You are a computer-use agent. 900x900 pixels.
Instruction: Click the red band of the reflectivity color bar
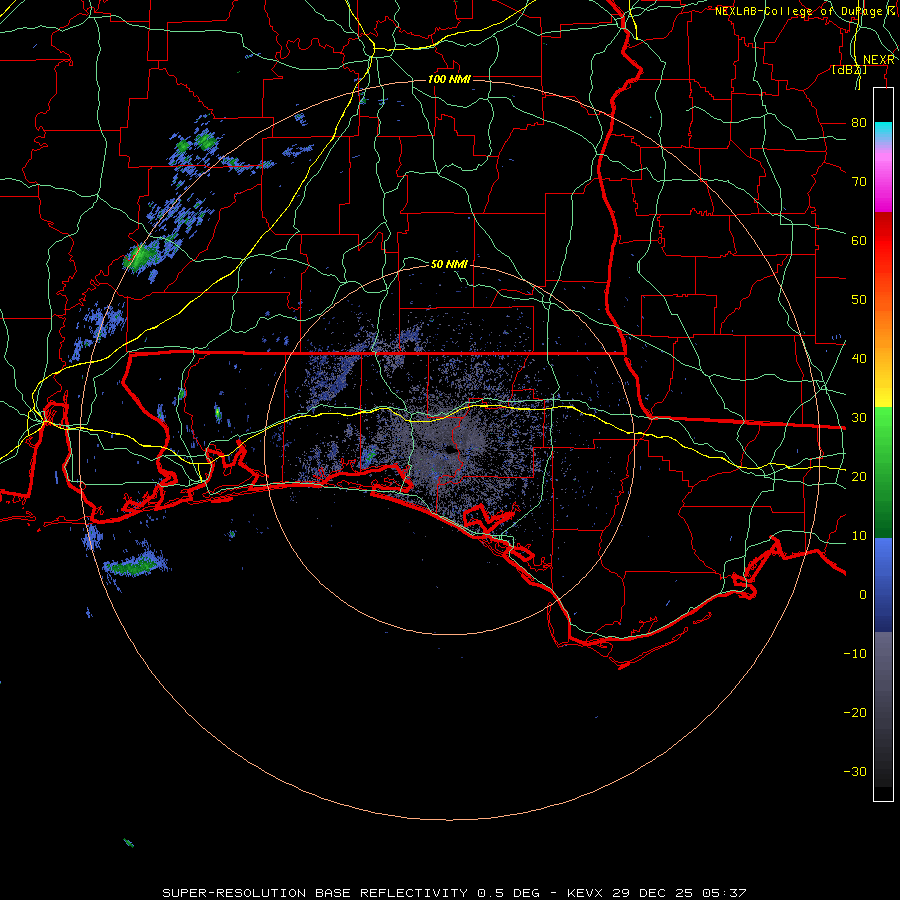[x=883, y=241]
